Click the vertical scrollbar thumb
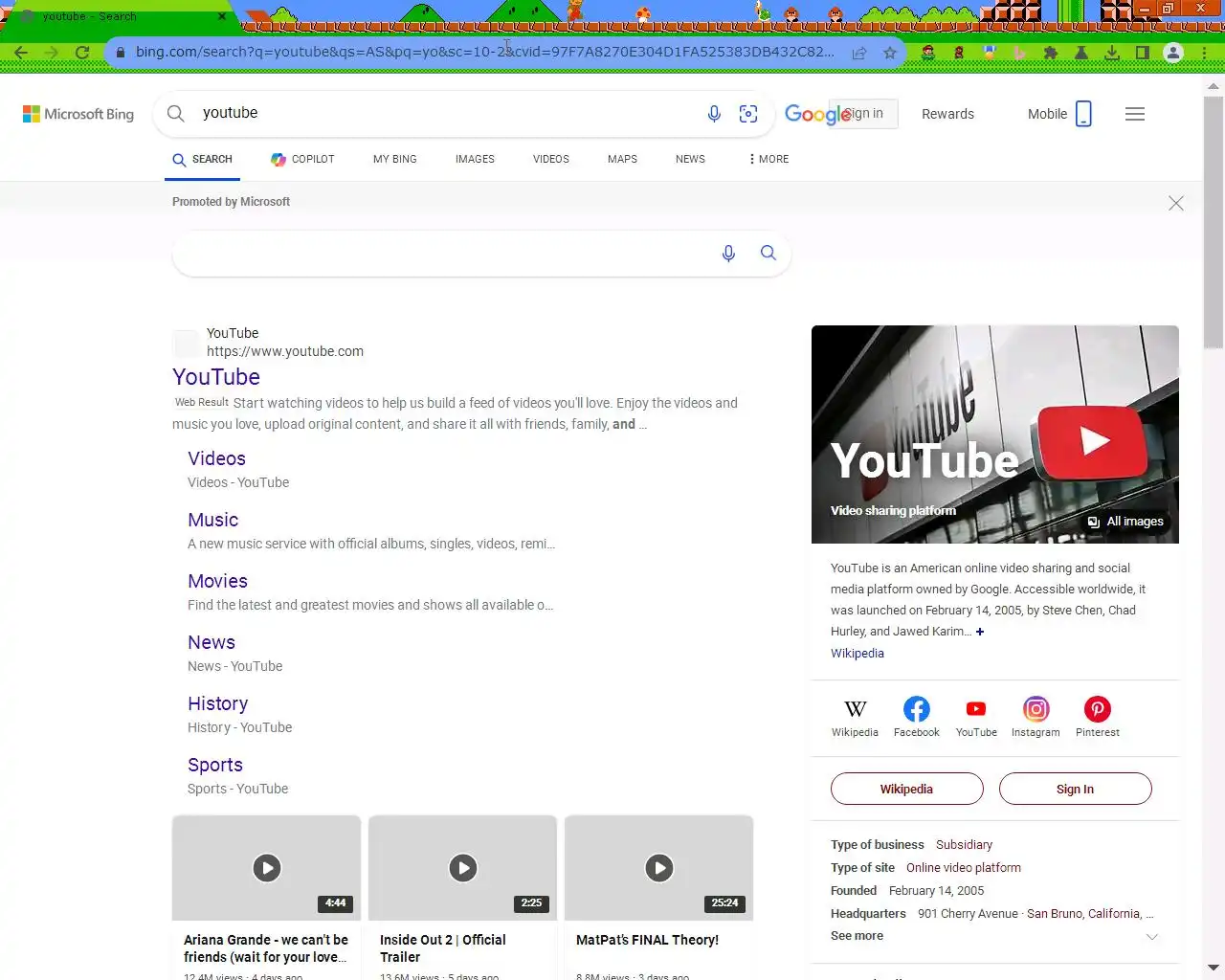This screenshot has width=1225, height=980. [x=1214, y=222]
